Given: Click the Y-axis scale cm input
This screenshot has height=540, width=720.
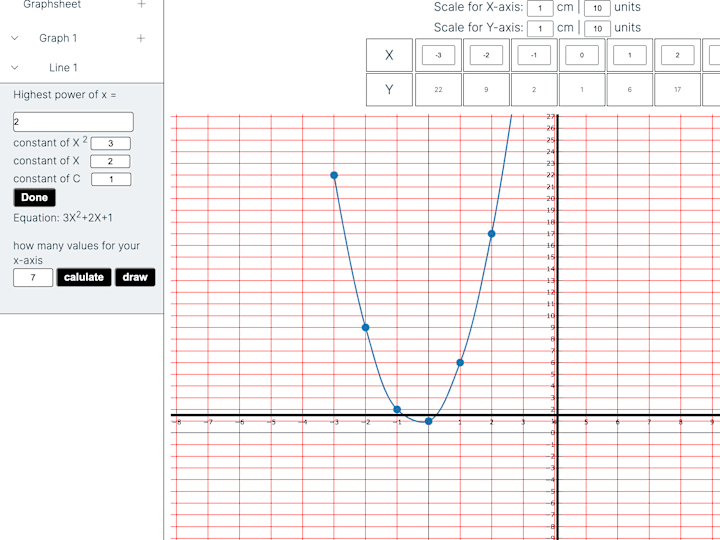Looking at the screenshot, I should click(x=540, y=28).
